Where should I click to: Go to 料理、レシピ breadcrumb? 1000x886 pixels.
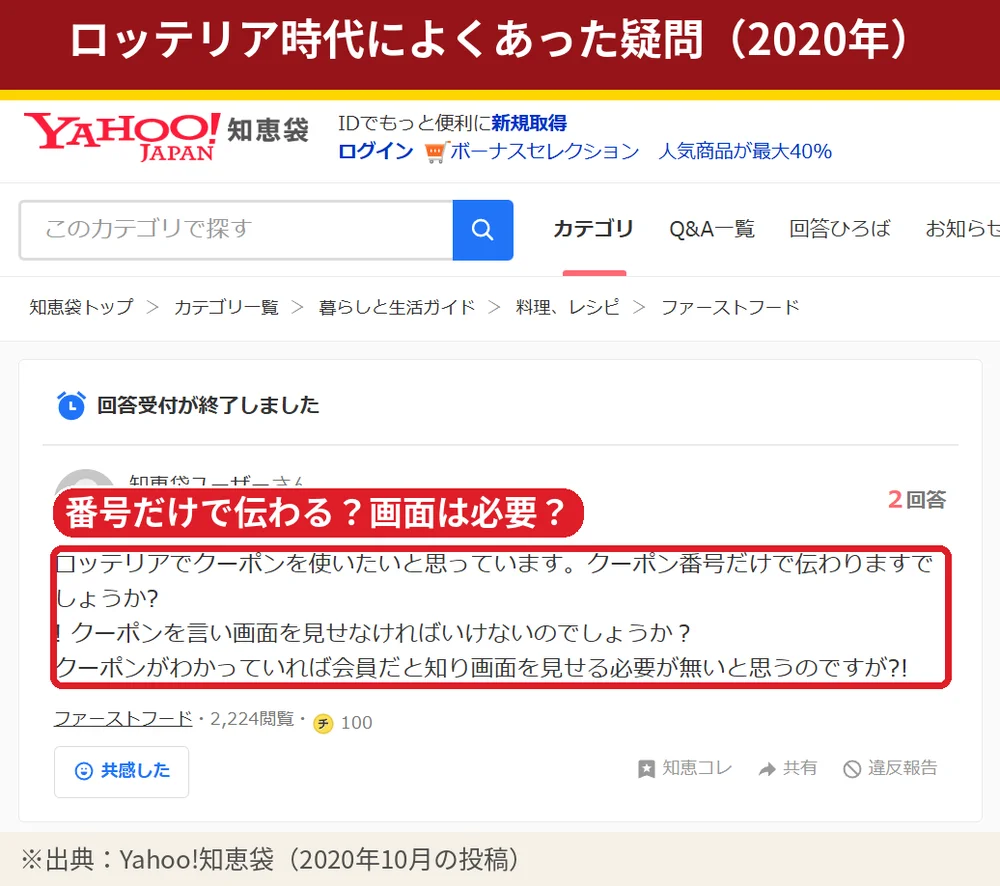pos(568,307)
